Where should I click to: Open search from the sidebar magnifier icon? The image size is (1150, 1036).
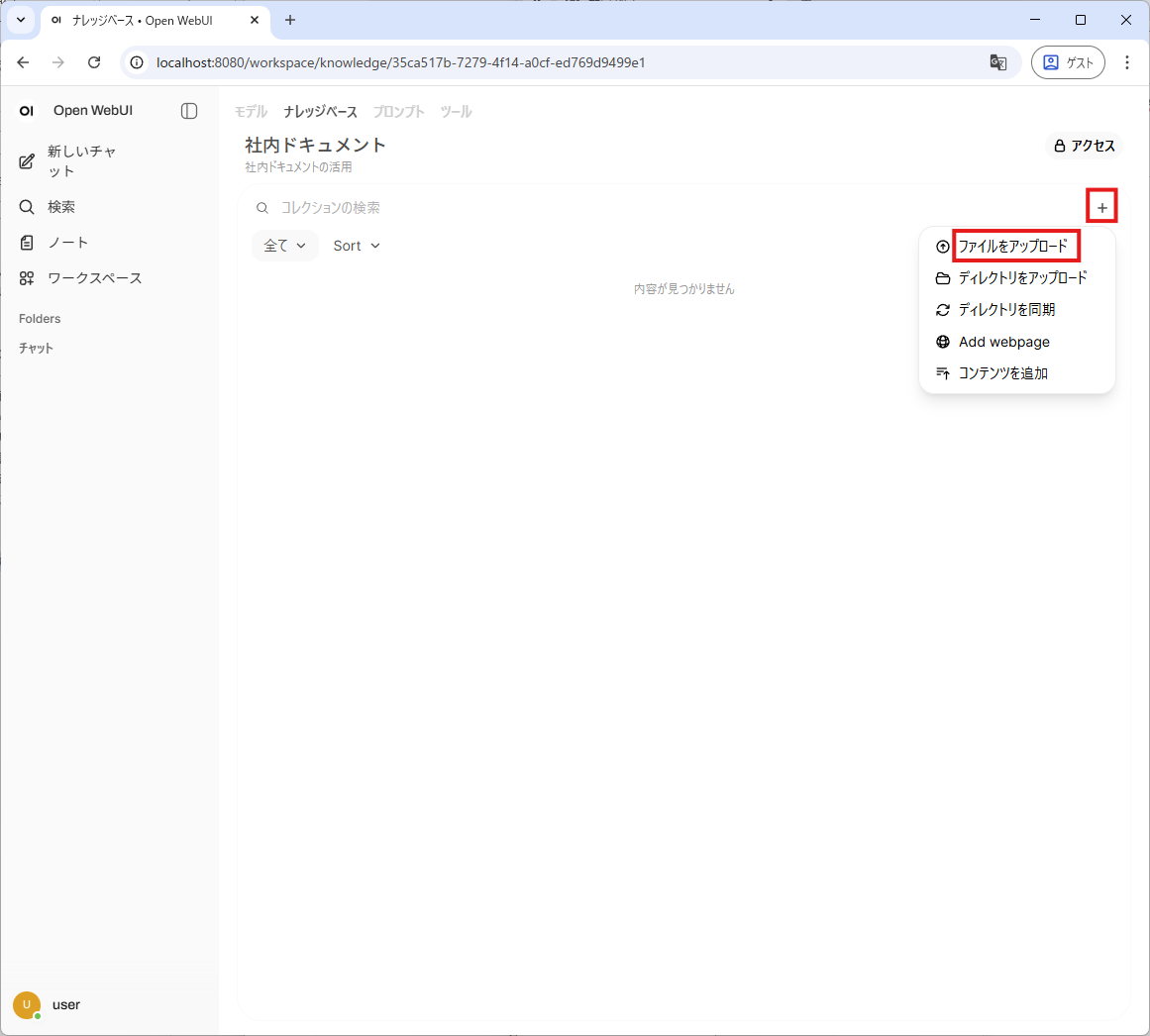pos(28,207)
